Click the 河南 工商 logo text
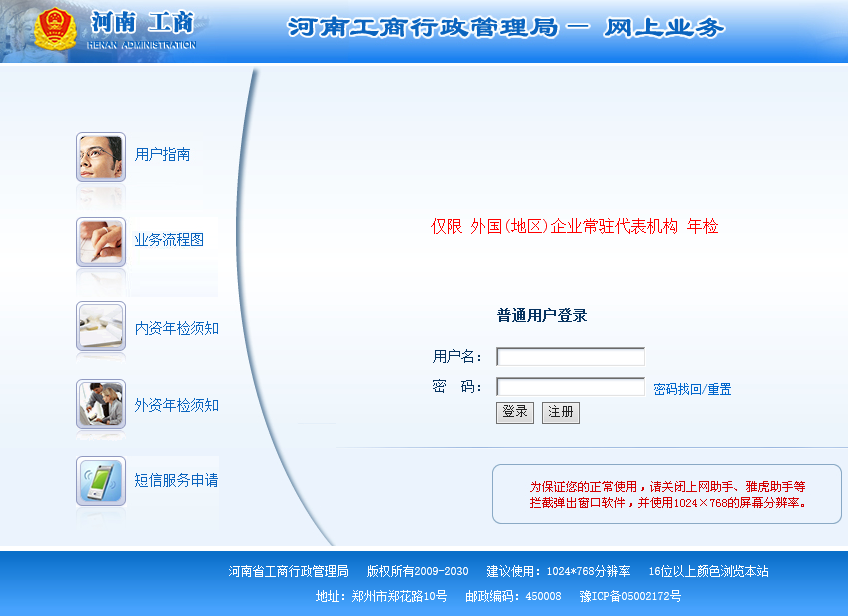Image resolution: width=848 pixels, height=616 pixels. coord(142,23)
